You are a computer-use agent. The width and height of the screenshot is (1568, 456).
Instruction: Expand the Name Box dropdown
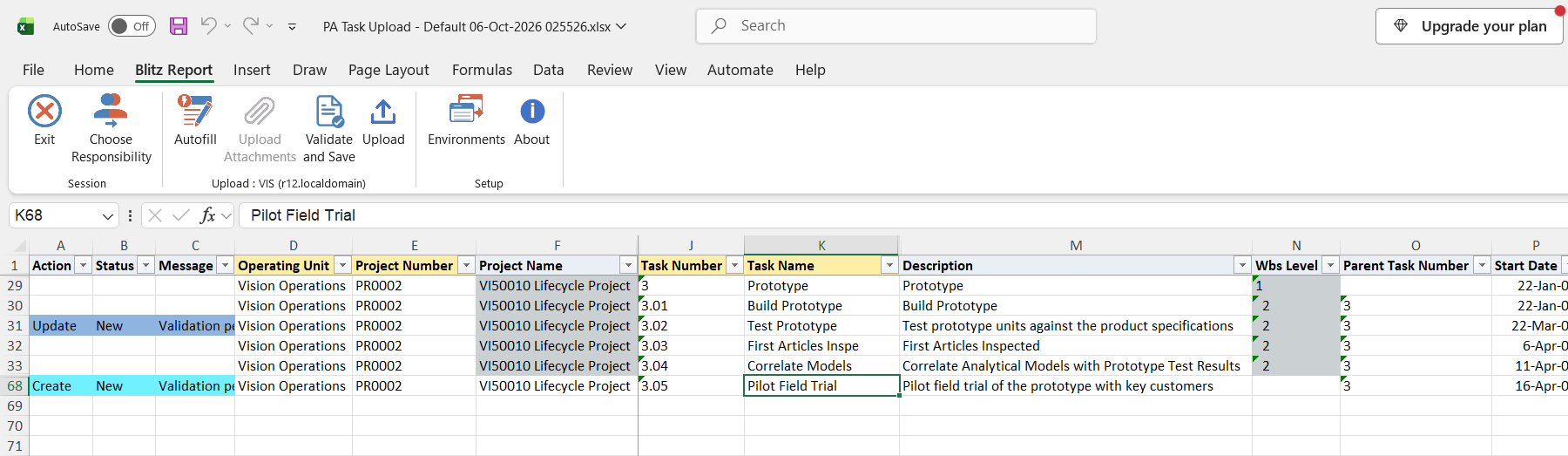108,216
